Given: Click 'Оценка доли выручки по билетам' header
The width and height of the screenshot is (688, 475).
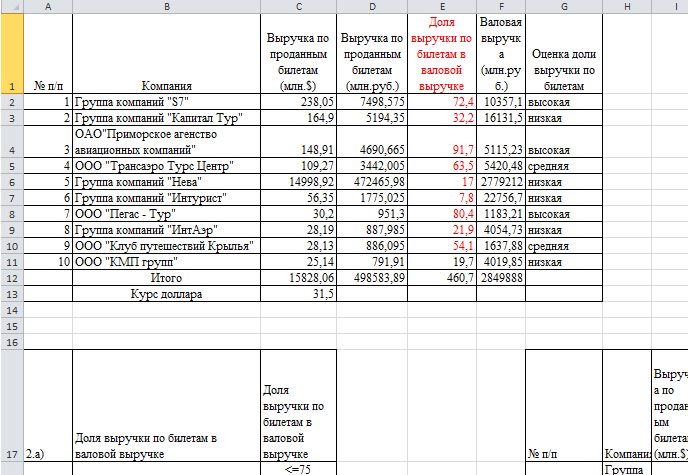Looking at the screenshot, I should pos(564,54).
